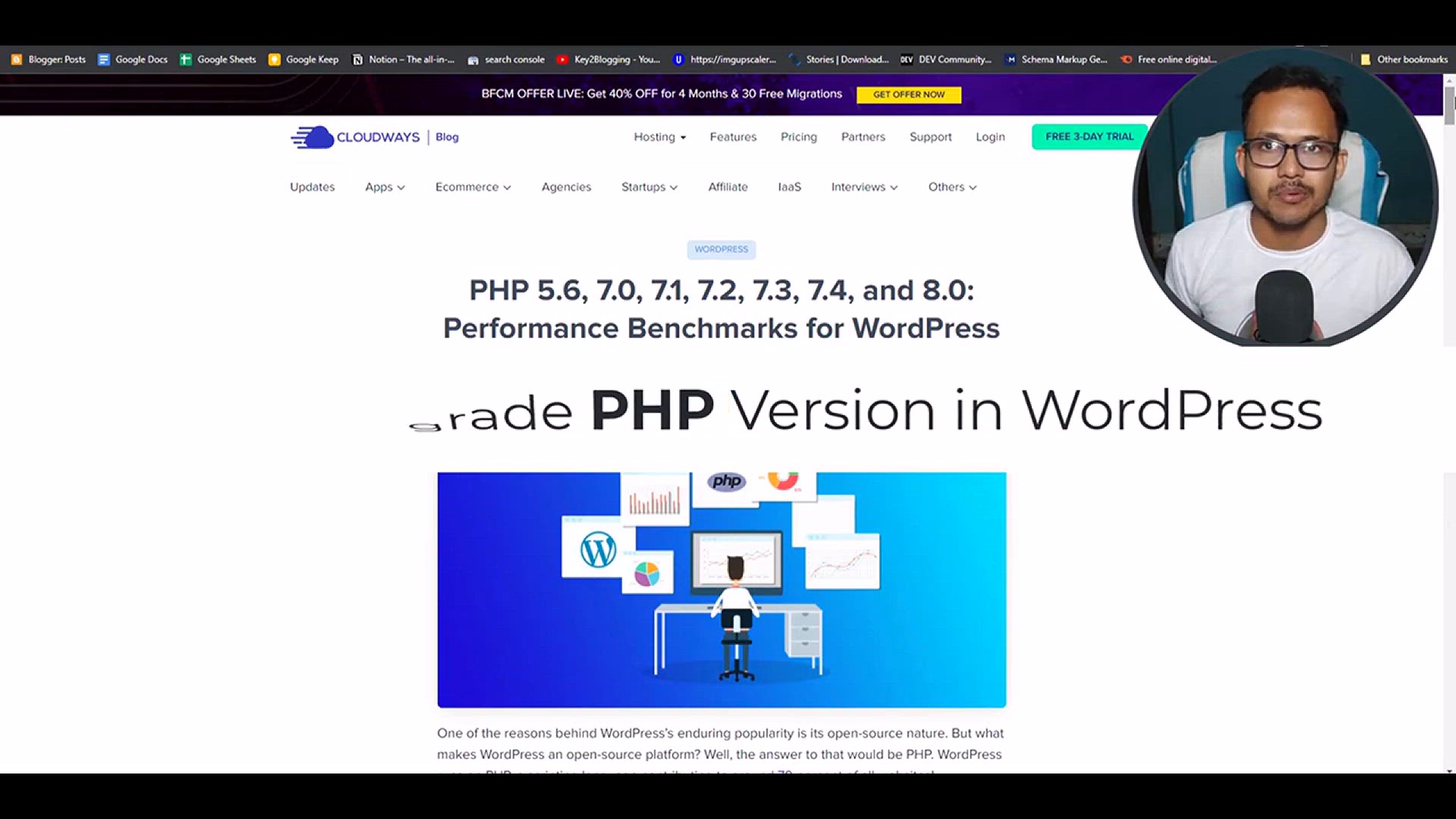Click the WORDPRESS category tag
This screenshot has width=1456, height=819.
pyautogui.click(x=721, y=249)
